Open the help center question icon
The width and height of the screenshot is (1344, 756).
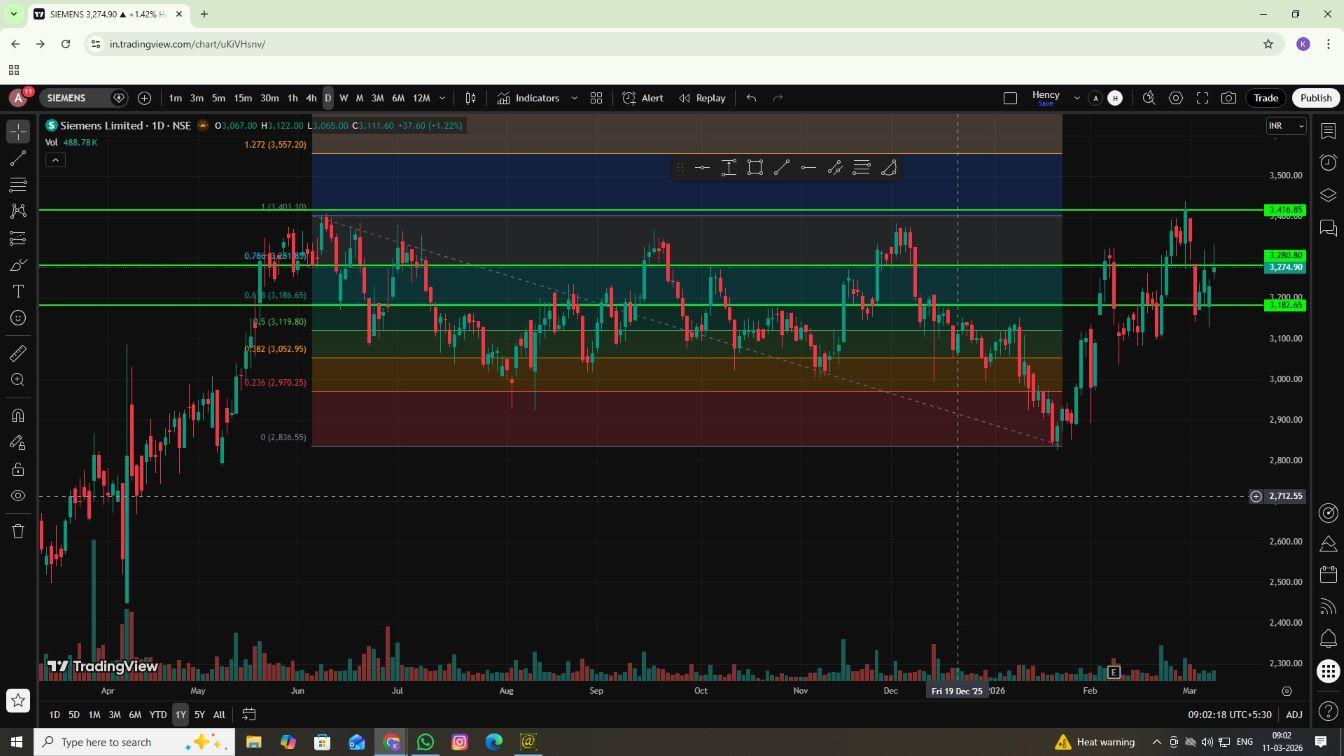[x=1328, y=711]
